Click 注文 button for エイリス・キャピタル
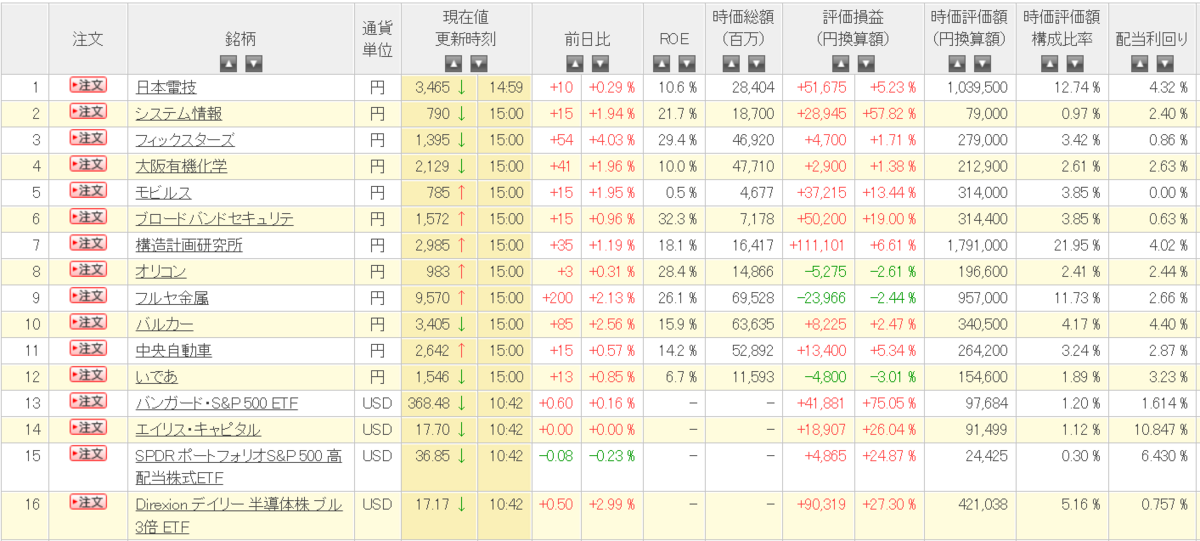 [x=88, y=427]
